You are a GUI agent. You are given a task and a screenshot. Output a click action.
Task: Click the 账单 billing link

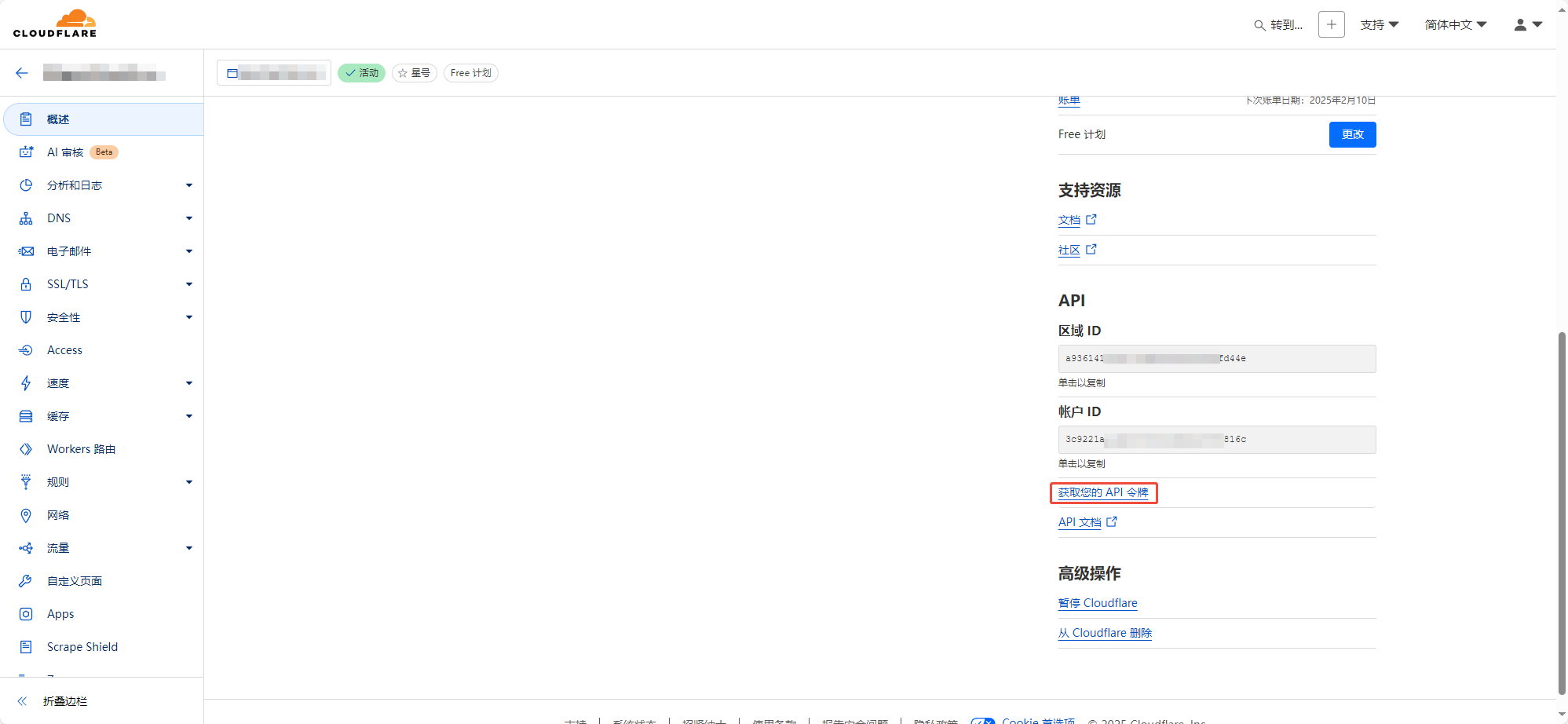[x=1069, y=101]
